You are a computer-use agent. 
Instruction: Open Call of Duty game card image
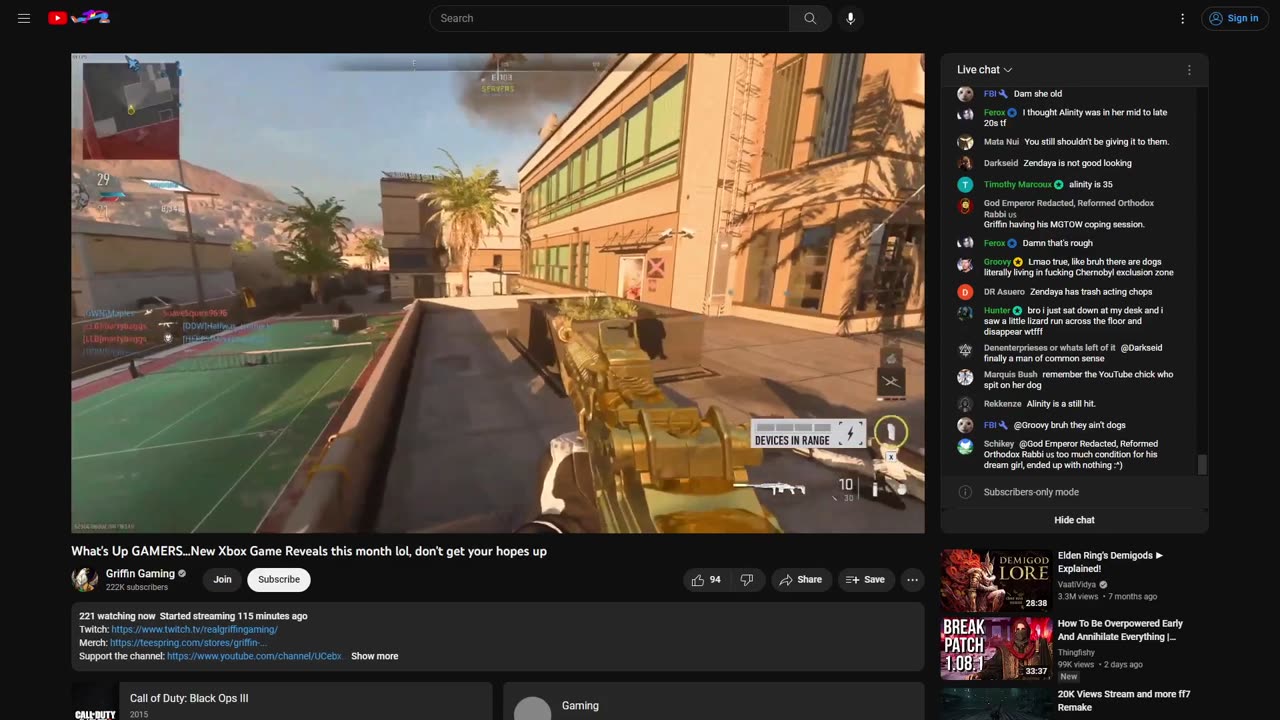[x=95, y=701]
